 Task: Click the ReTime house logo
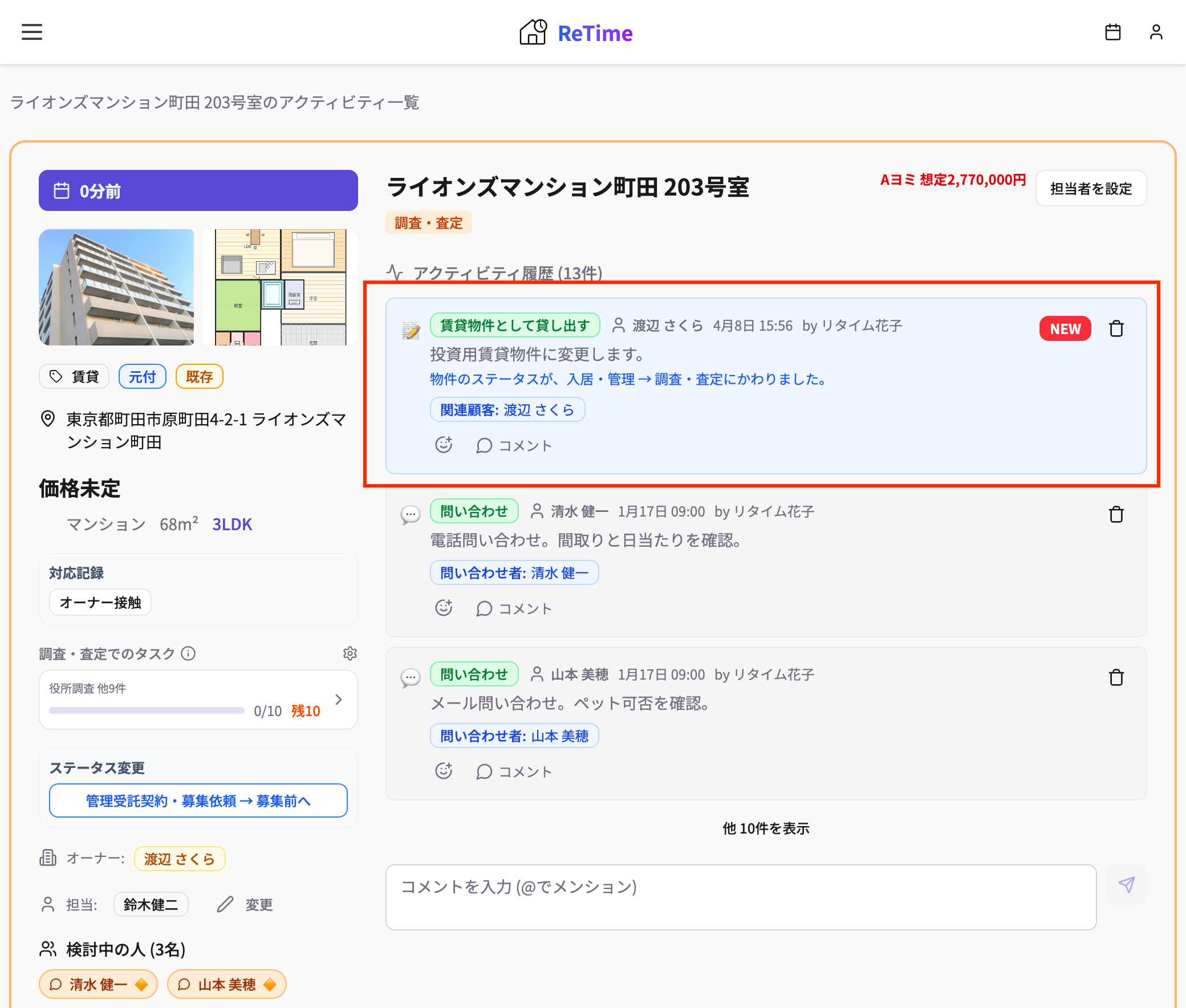click(533, 32)
